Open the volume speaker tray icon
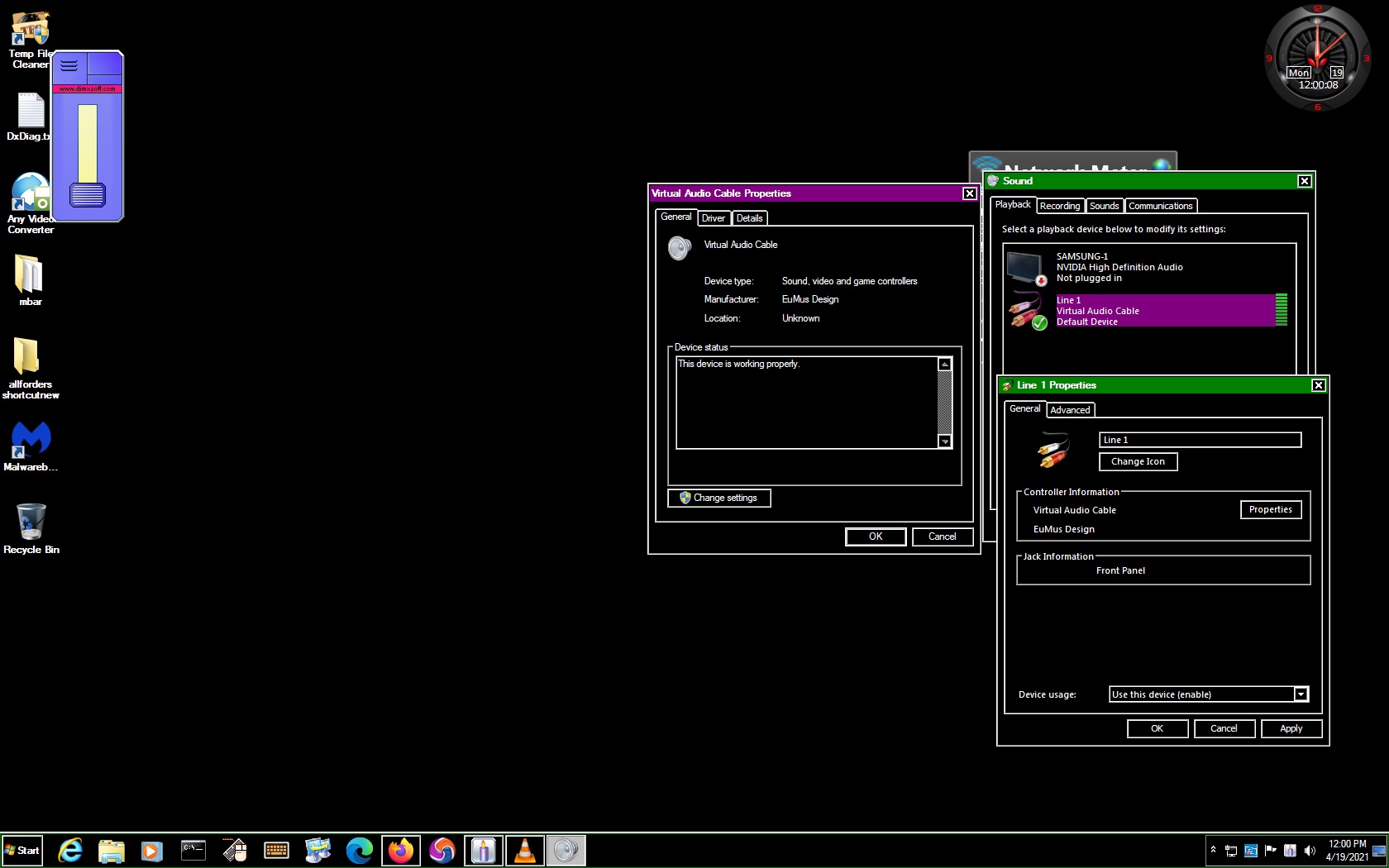Image resolution: width=1389 pixels, height=868 pixels. [1310, 850]
